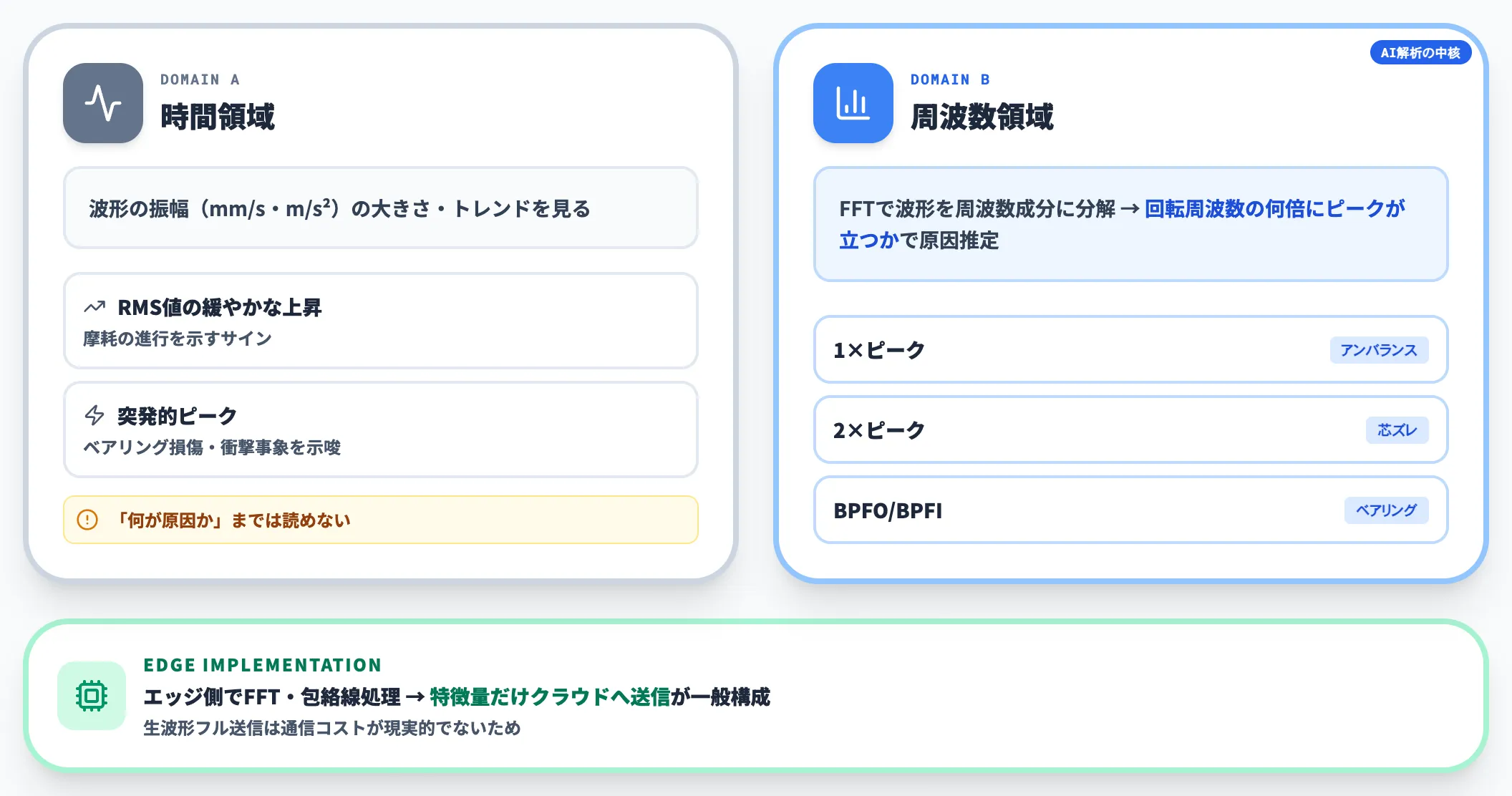Image resolution: width=1512 pixels, height=796 pixels.
Task: Click the 芯ズレ tag
Action: pos(1397,430)
